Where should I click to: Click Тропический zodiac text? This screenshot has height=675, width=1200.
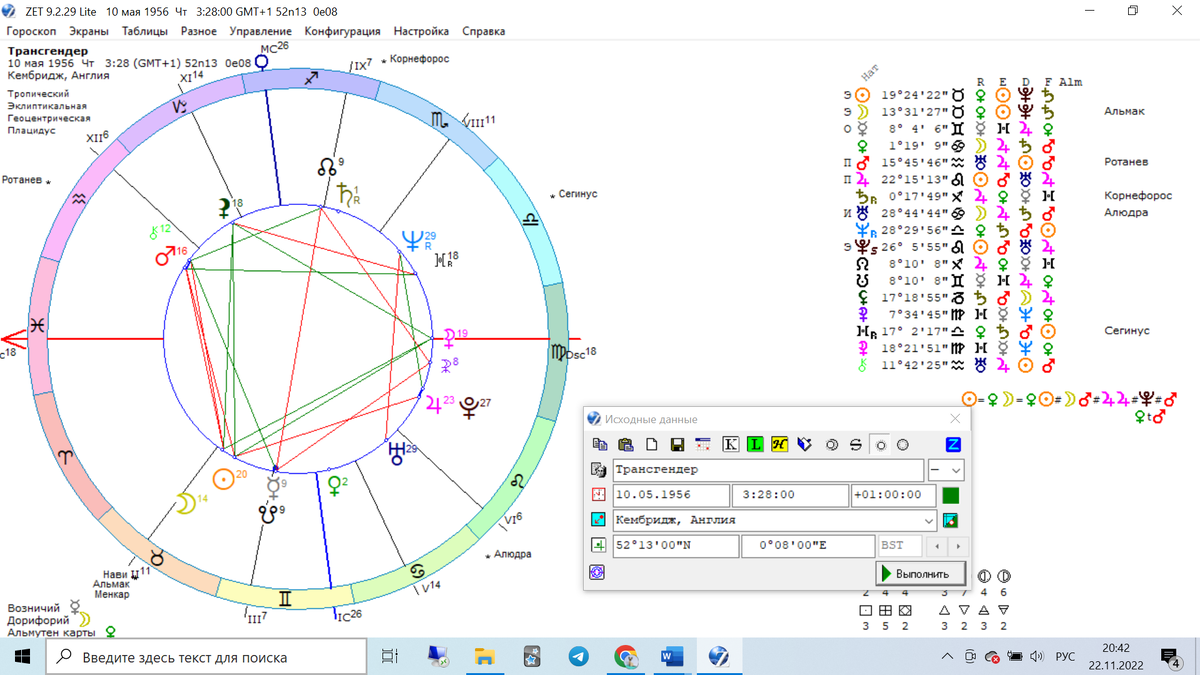click(38, 93)
